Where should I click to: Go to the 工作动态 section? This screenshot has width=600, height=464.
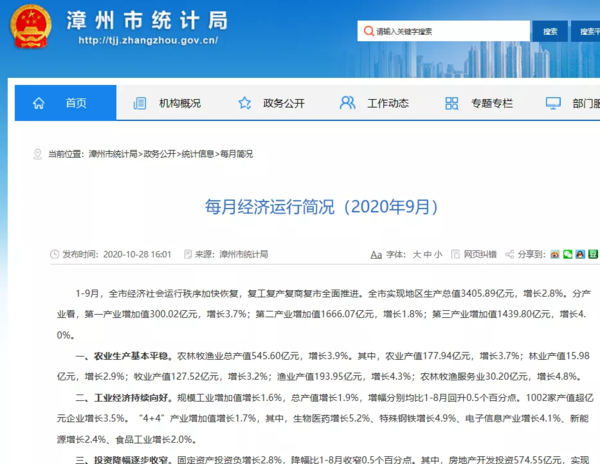(387, 103)
